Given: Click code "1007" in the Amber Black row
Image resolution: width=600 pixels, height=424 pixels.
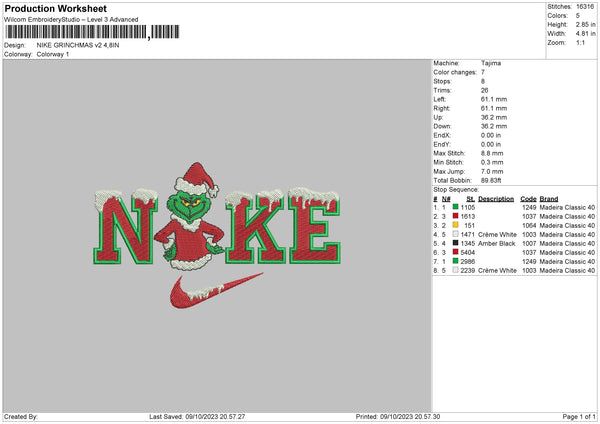Looking at the screenshot, I should click(529, 243).
